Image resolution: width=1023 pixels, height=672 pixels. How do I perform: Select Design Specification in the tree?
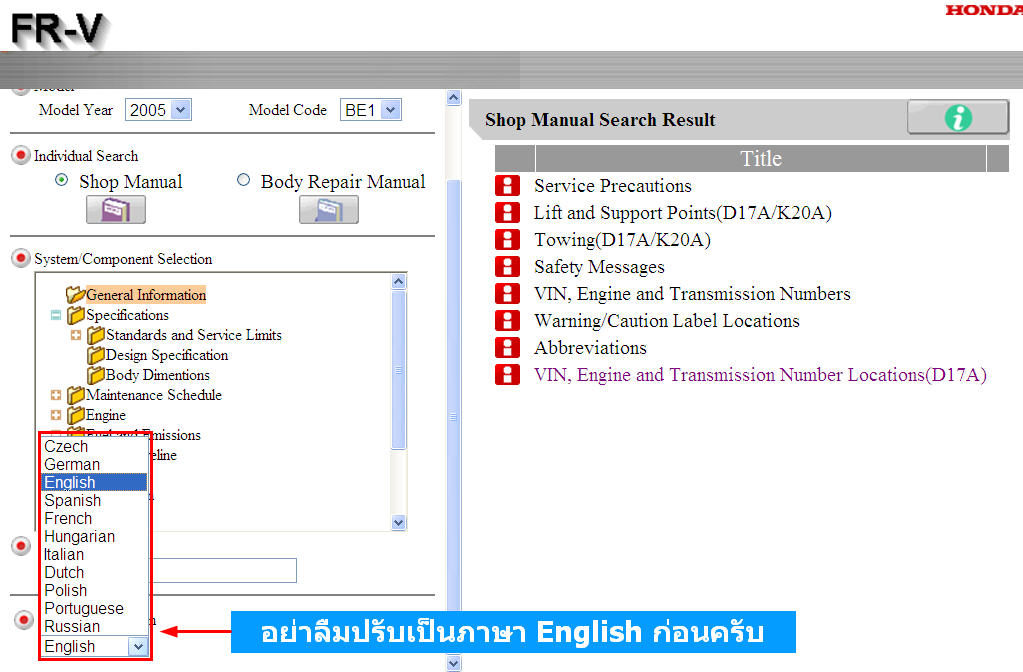click(x=167, y=355)
